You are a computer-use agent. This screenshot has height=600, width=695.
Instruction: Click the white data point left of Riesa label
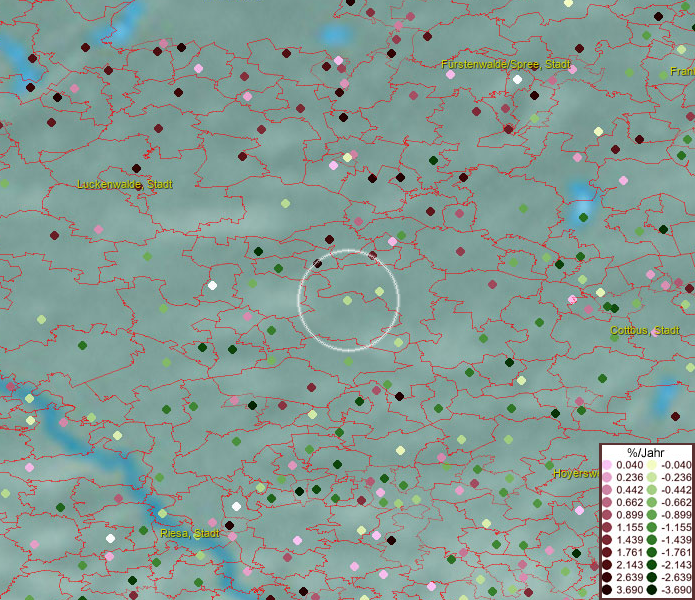pos(110,538)
